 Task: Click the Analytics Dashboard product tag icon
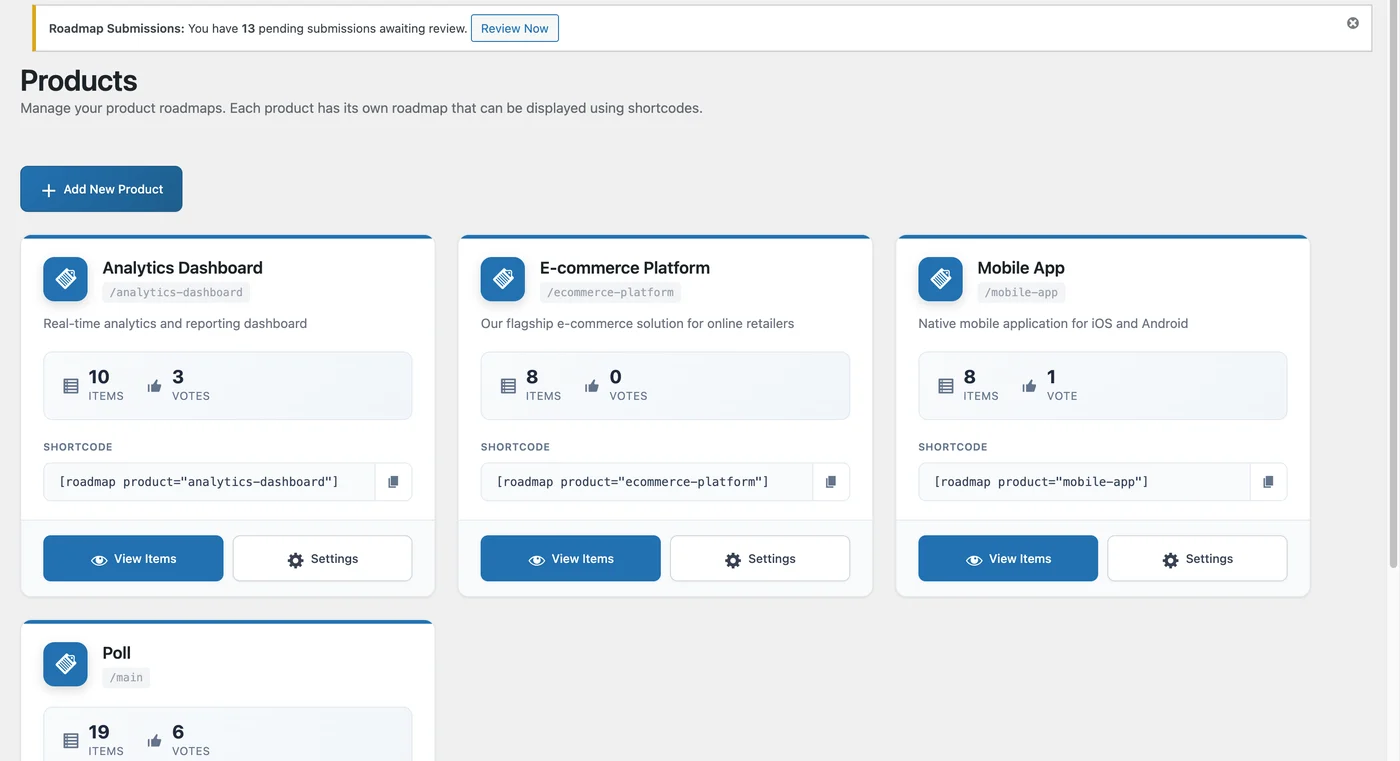point(65,279)
